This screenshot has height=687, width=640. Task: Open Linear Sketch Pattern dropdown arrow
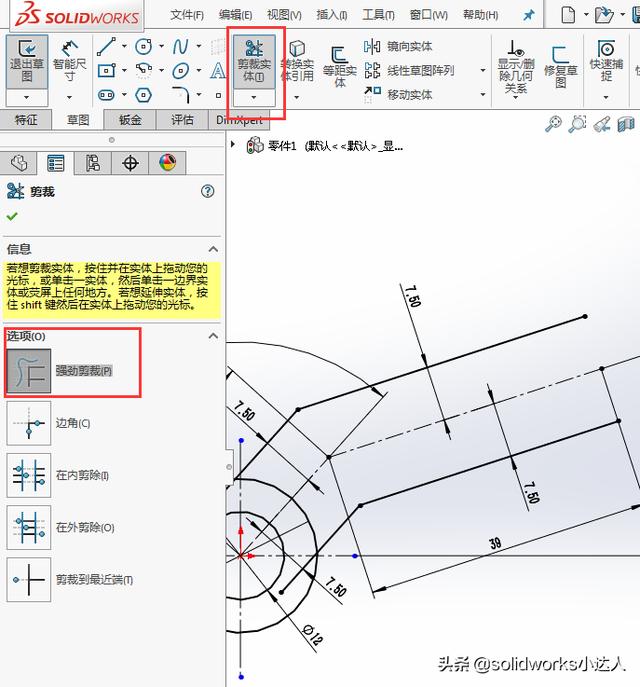point(483,70)
